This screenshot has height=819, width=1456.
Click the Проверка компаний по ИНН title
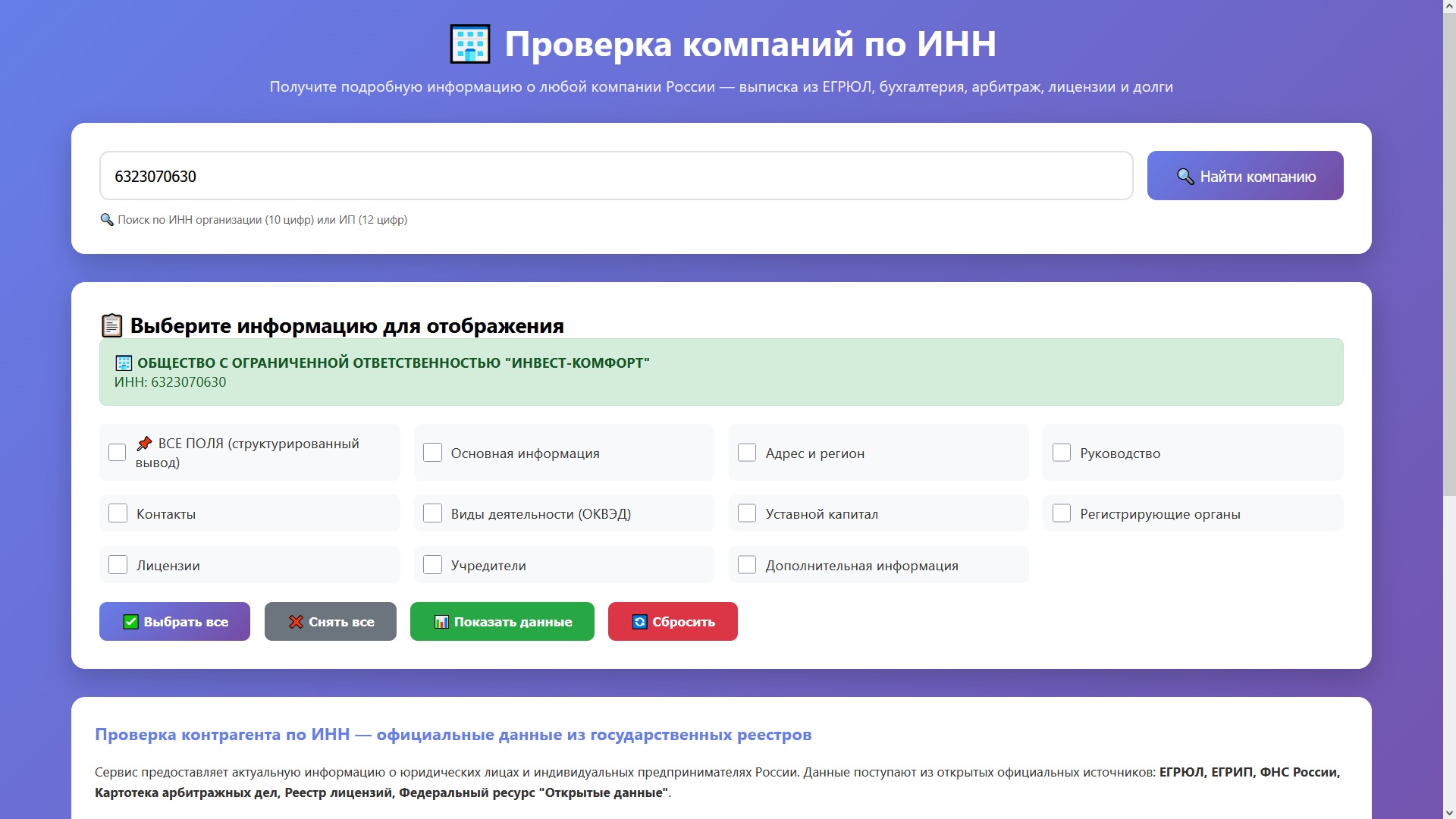coord(750,44)
